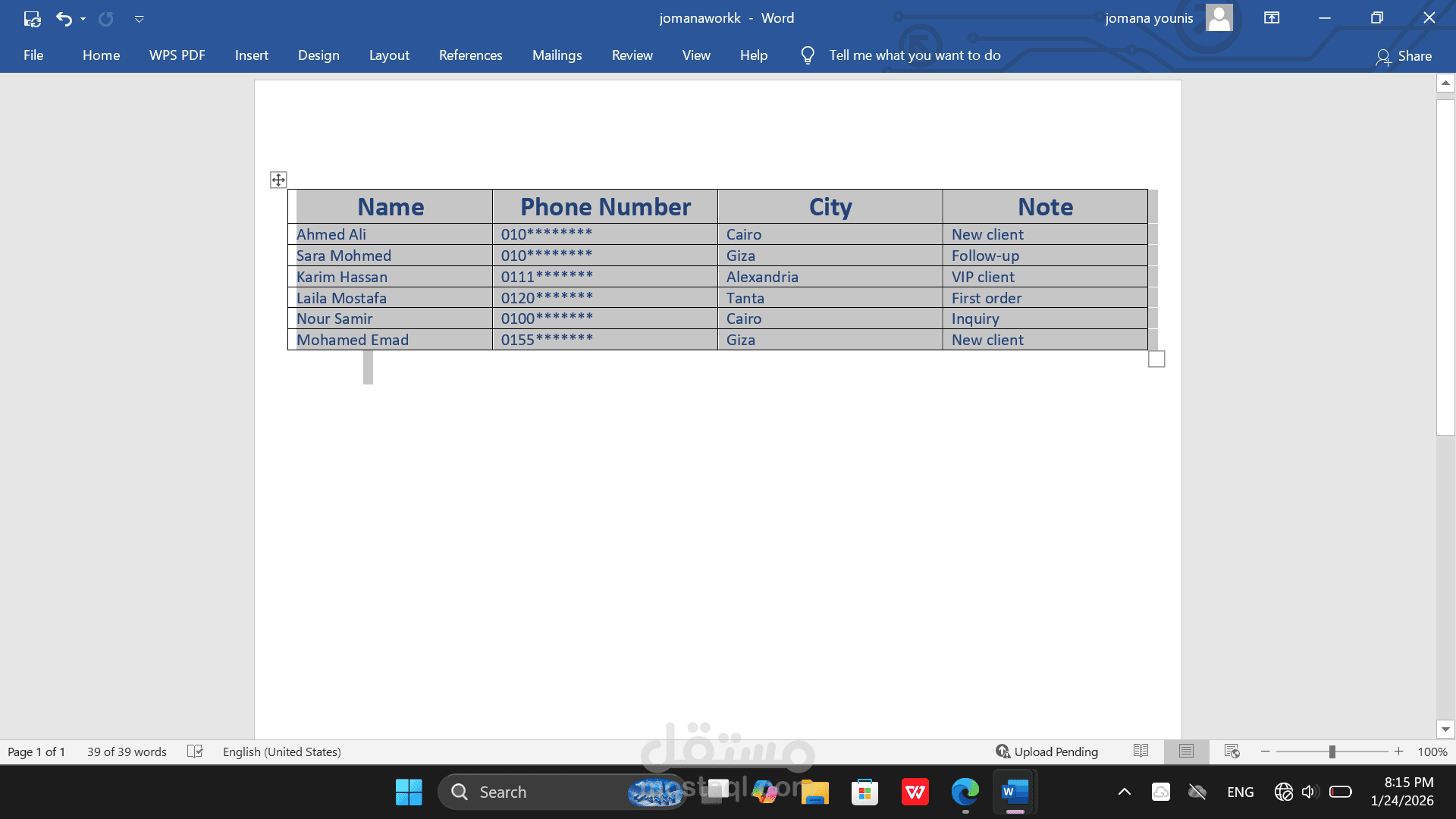The height and width of the screenshot is (819, 1456).
Task: Click the zoom slider handle
Action: click(x=1332, y=752)
